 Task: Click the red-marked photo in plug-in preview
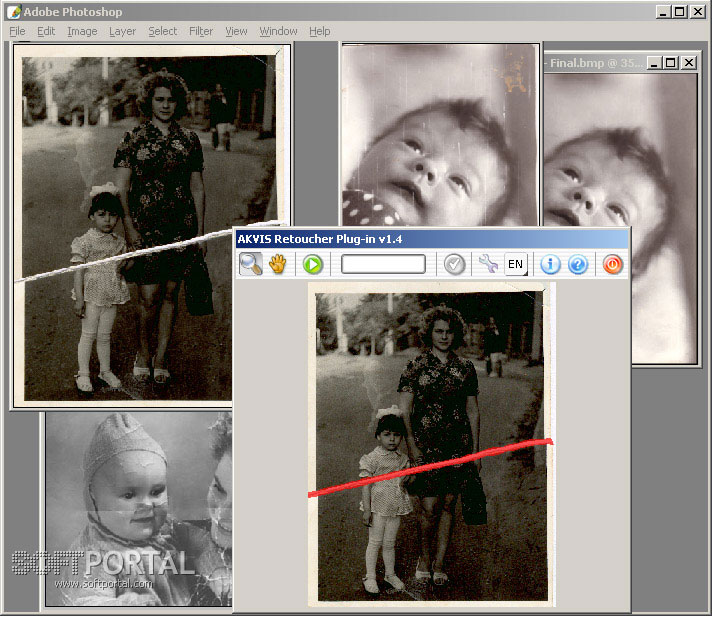coord(431,445)
